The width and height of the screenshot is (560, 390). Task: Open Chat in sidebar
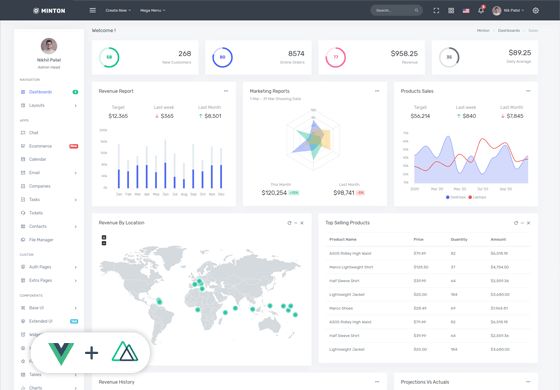point(49,132)
